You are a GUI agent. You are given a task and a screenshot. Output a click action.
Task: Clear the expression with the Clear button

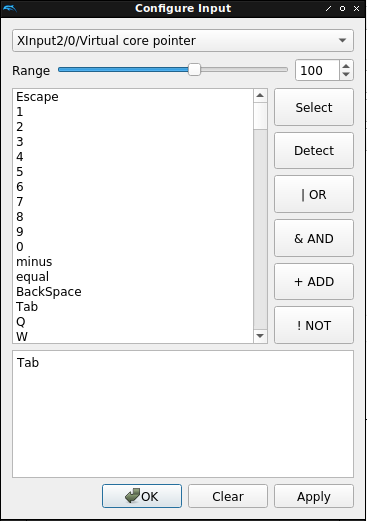click(x=228, y=496)
